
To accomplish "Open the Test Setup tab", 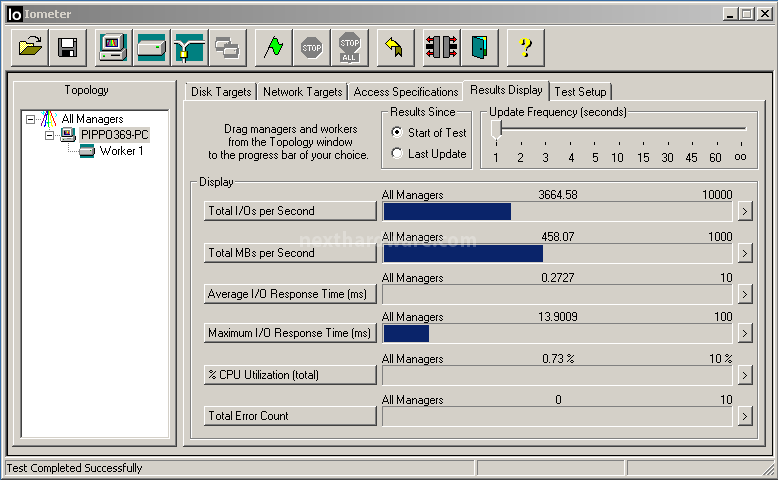I will click(581, 92).
